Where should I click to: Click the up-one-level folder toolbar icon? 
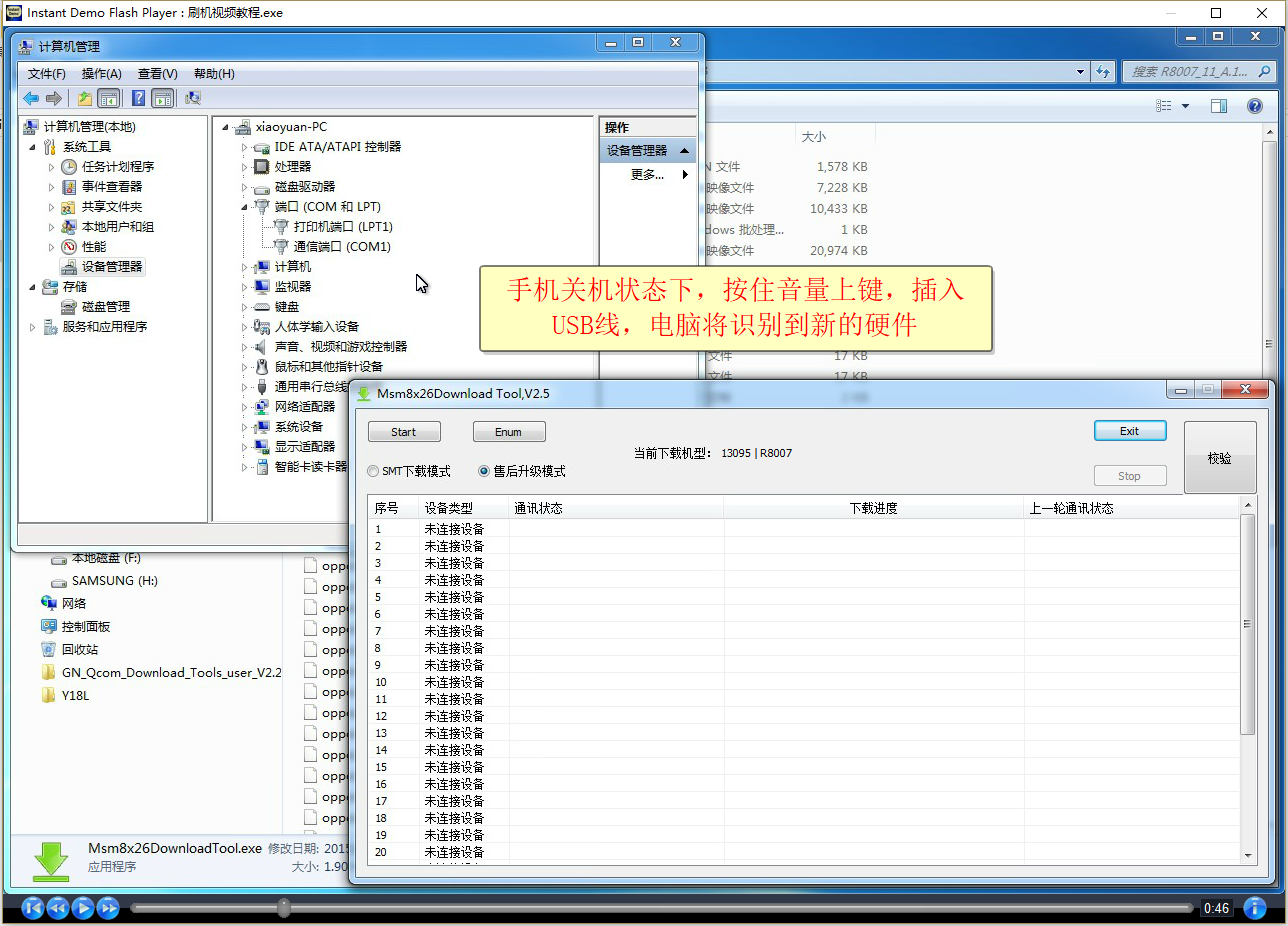point(85,98)
